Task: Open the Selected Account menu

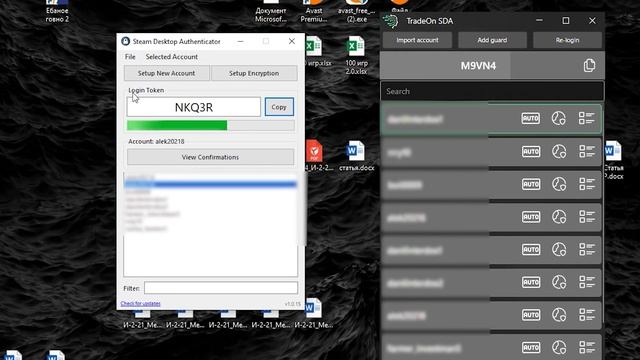Action: (171, 57)
